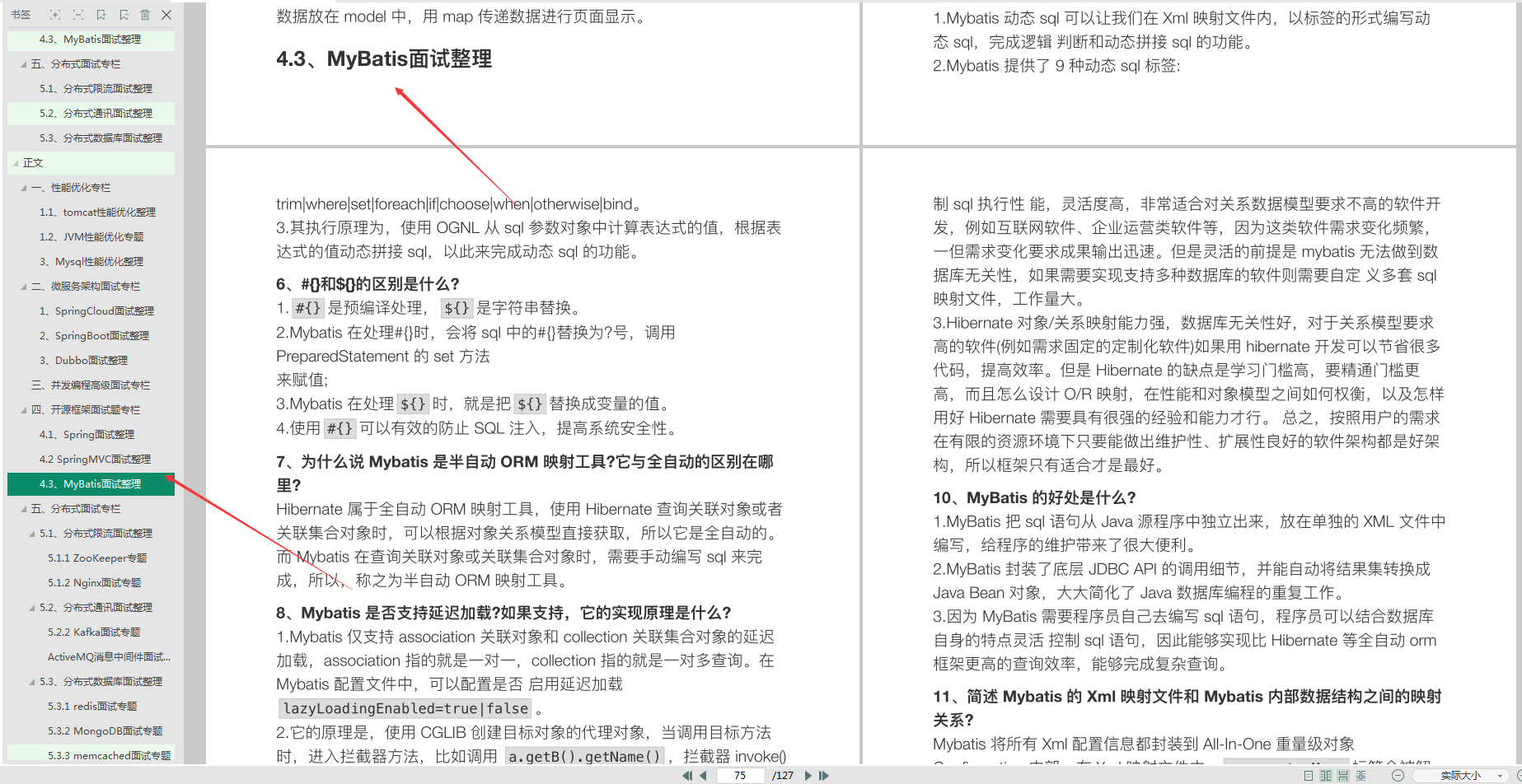Switch to continuous scrolling view

pyautogui.click(x=1343, y=775)
